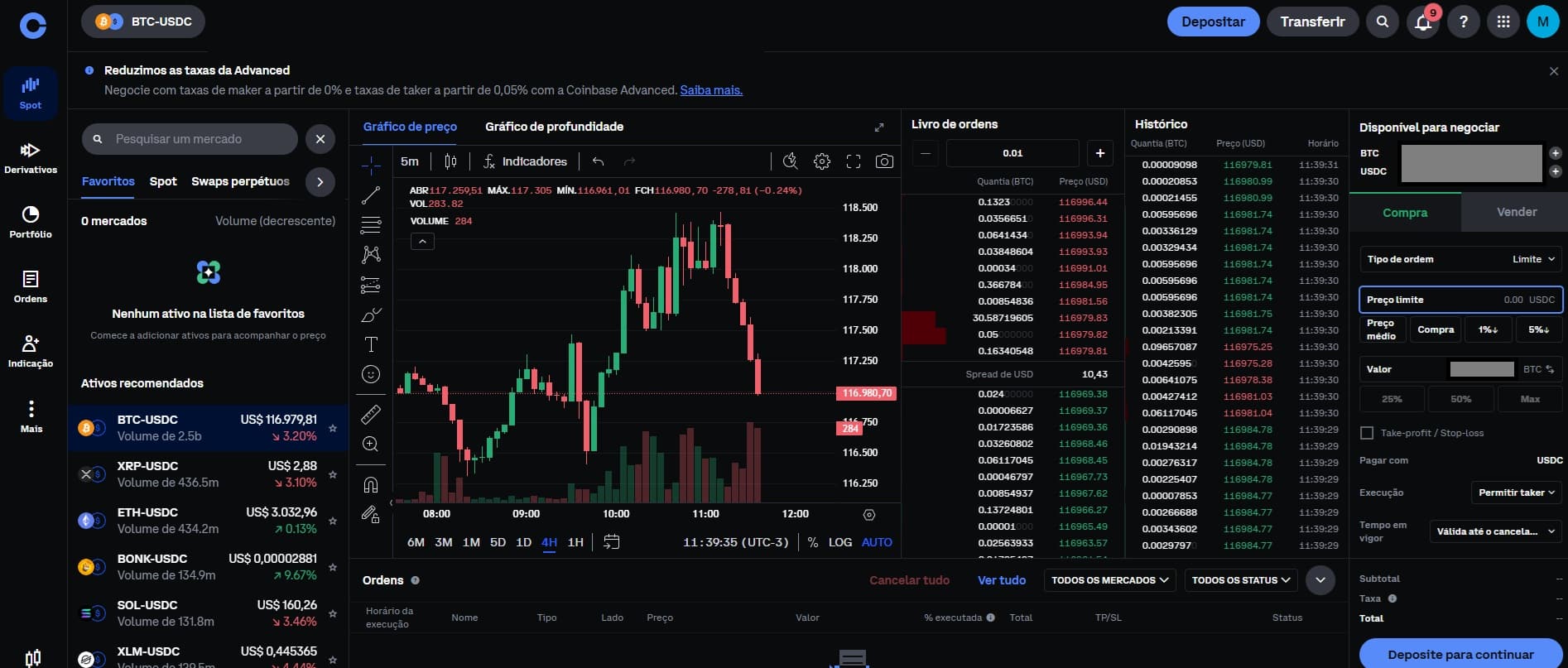Increase order book aggregation with plus

1099,153
